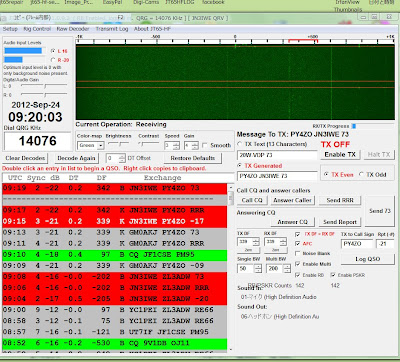Select the TX Even radio button

coord(326,174)
